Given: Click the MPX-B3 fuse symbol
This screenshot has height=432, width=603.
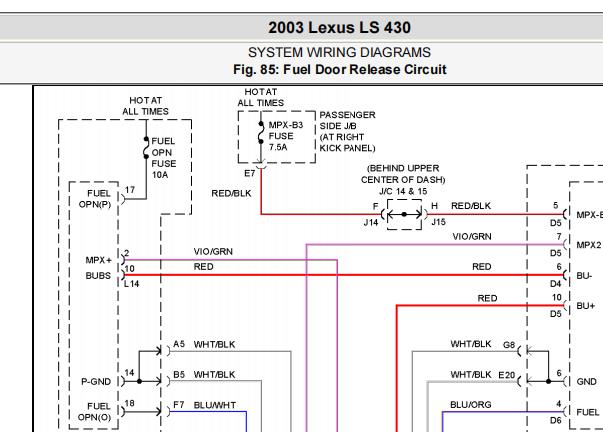Looking at the screenshot, I should click(x=261, y=133).
